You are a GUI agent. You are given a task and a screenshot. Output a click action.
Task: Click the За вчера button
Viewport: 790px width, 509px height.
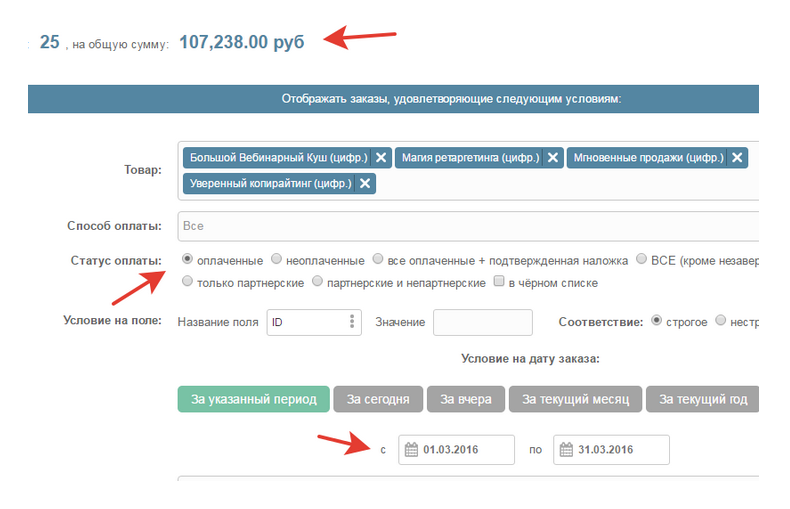click(x=466, y=399)
